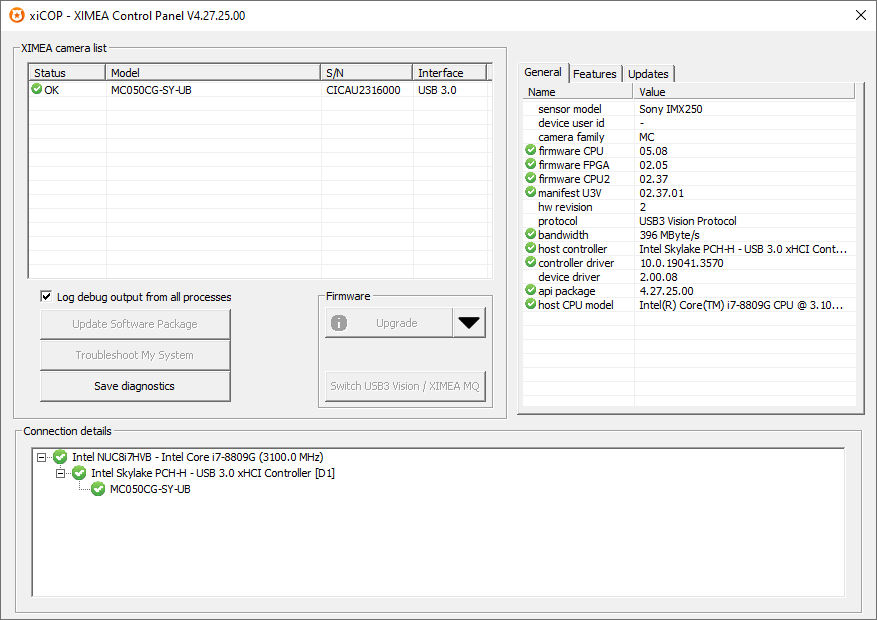Click Switch USB3 Vision / XIMEA MQ button
Viewport: 877px width, 620px height.
click(x=405, y=386)
